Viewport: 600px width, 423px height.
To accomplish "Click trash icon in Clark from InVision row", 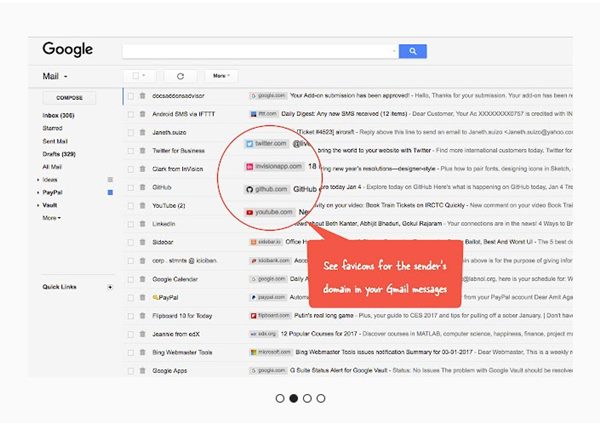I will pyautogui.click(x=142, y=169).
